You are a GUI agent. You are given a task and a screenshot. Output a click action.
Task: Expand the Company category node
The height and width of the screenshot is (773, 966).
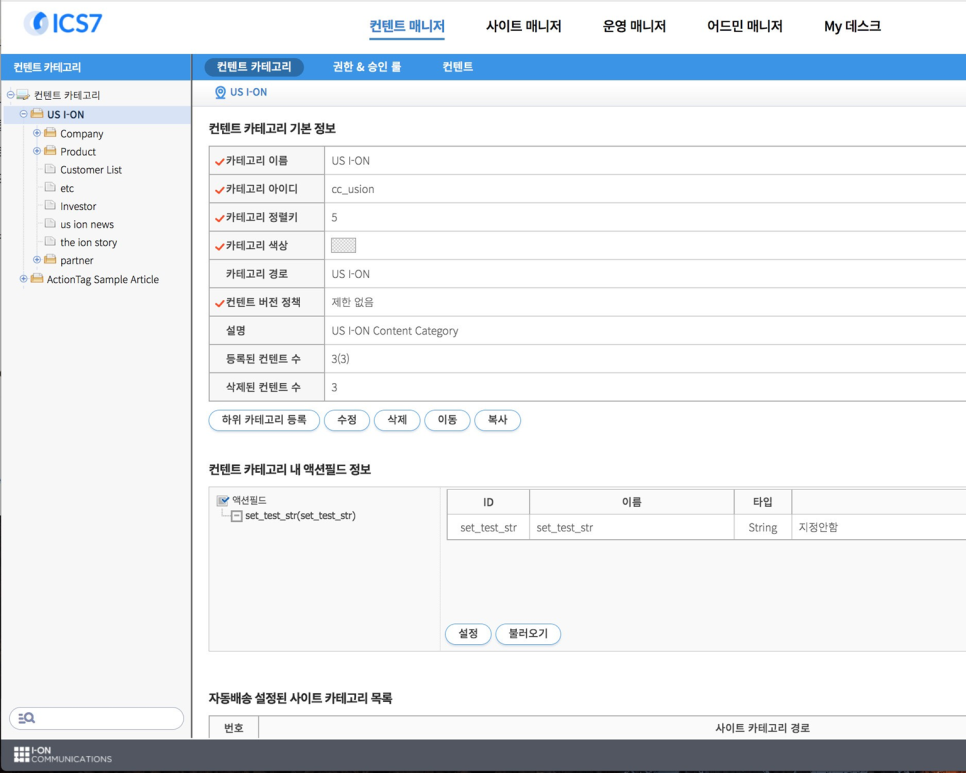click(37, 133)
